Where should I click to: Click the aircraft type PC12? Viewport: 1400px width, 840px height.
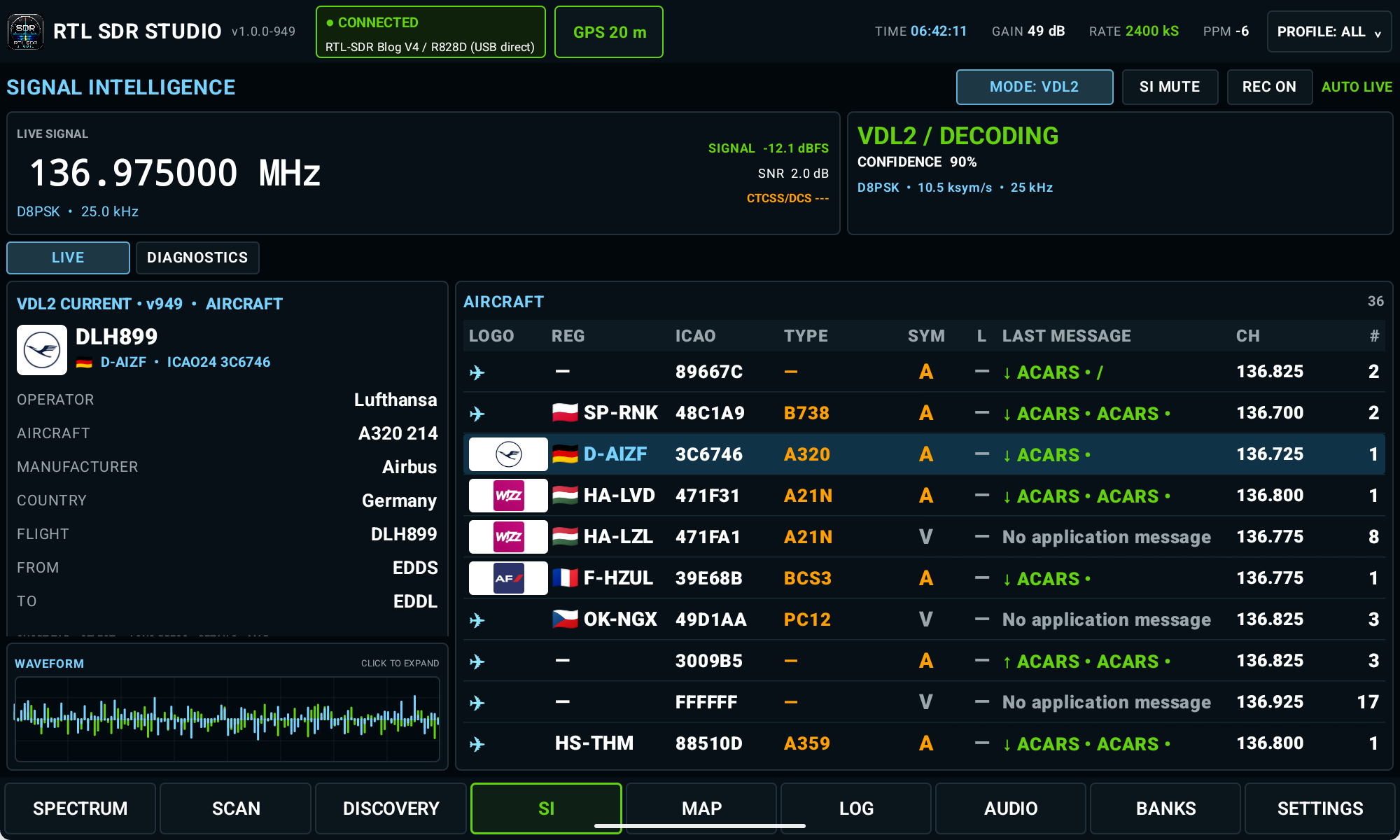click(807, 619)
